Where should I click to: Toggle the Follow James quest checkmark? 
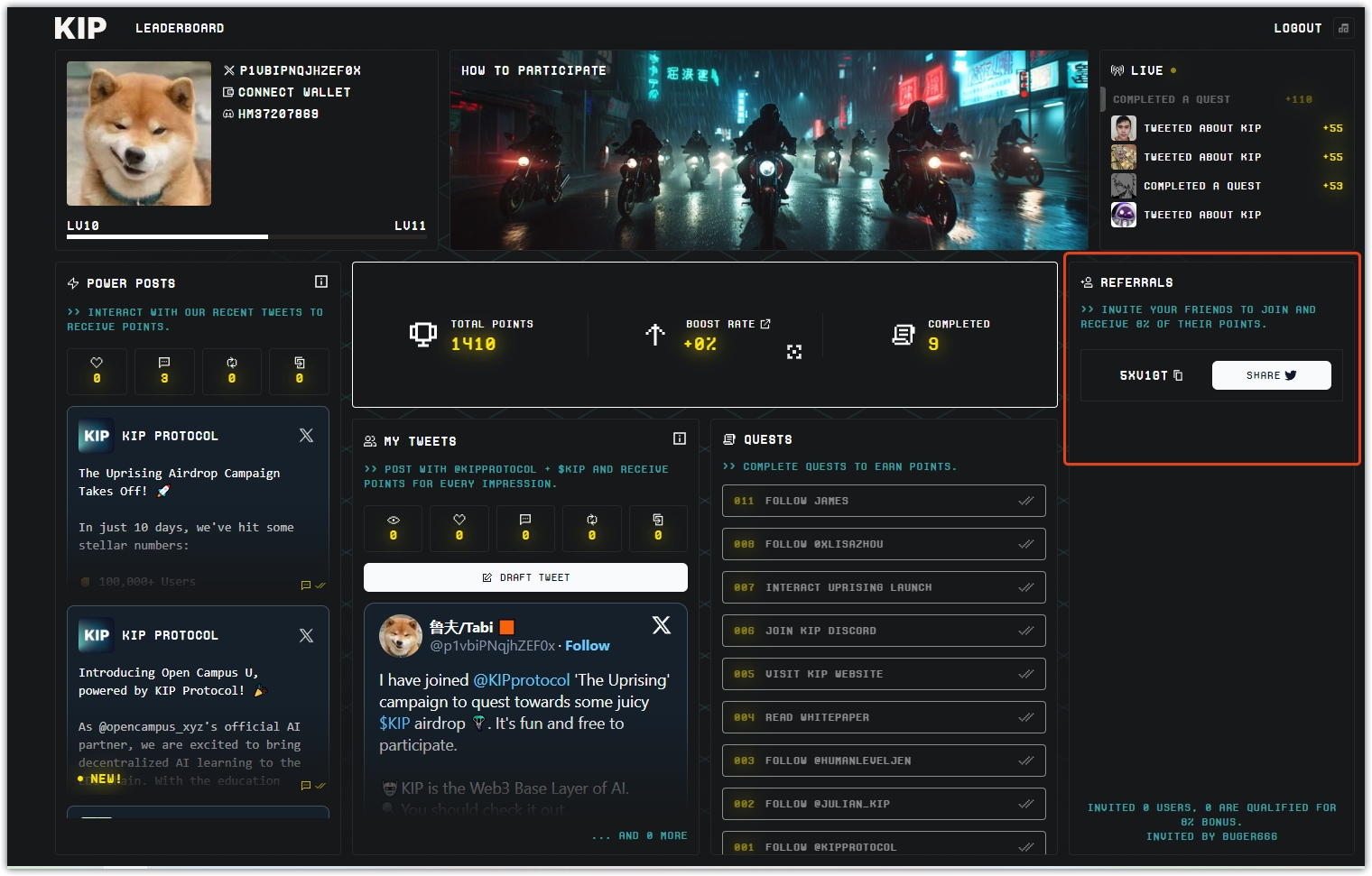[1025, 501]
